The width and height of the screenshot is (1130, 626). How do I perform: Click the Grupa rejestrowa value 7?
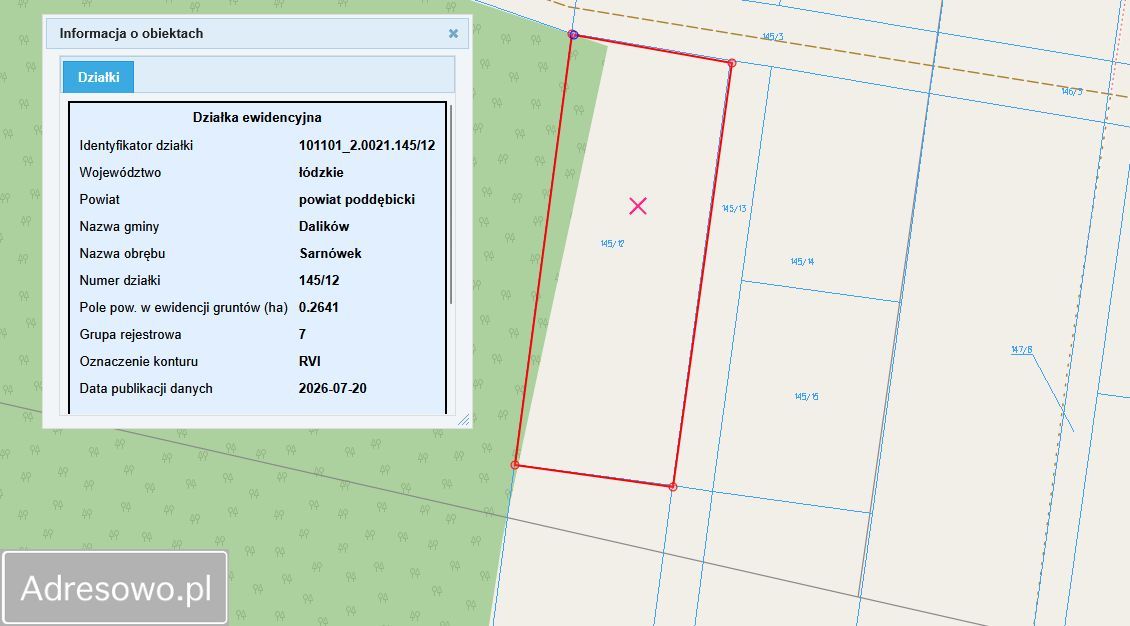302,334
